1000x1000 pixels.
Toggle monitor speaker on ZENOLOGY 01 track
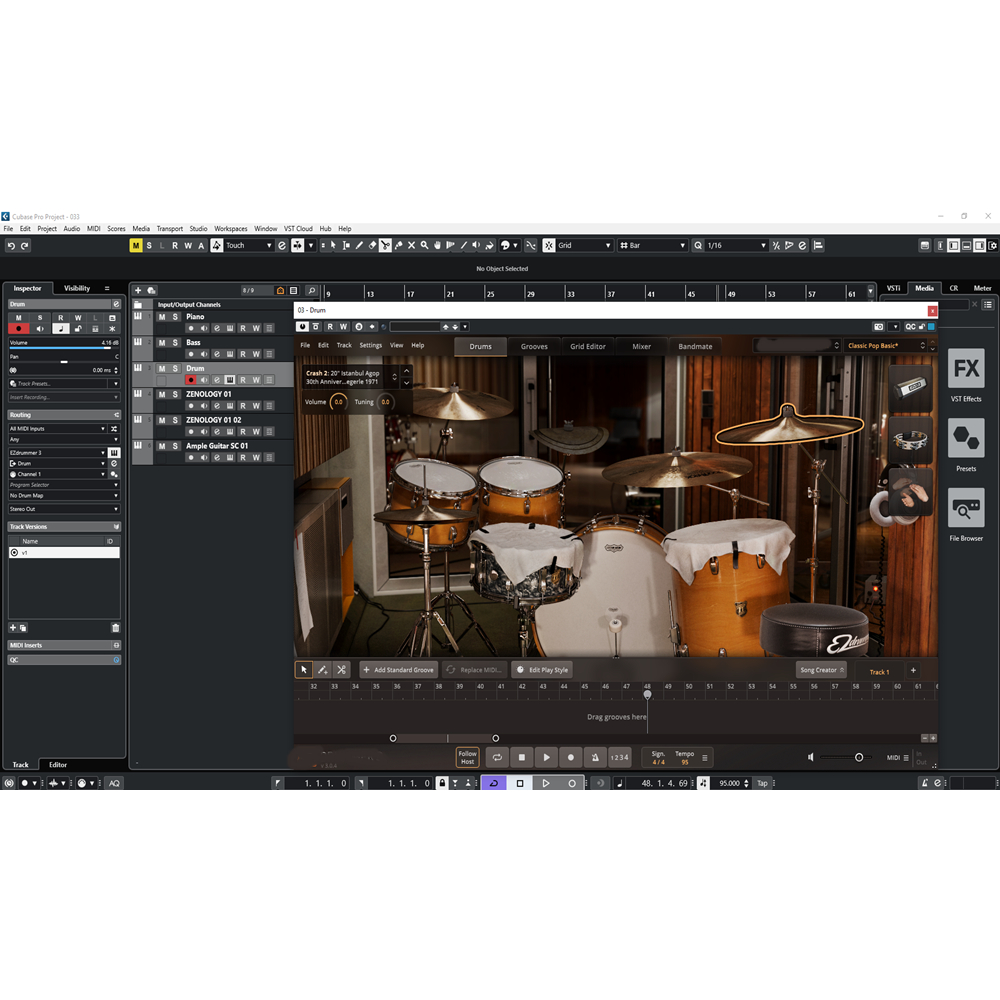coord(204,406)
